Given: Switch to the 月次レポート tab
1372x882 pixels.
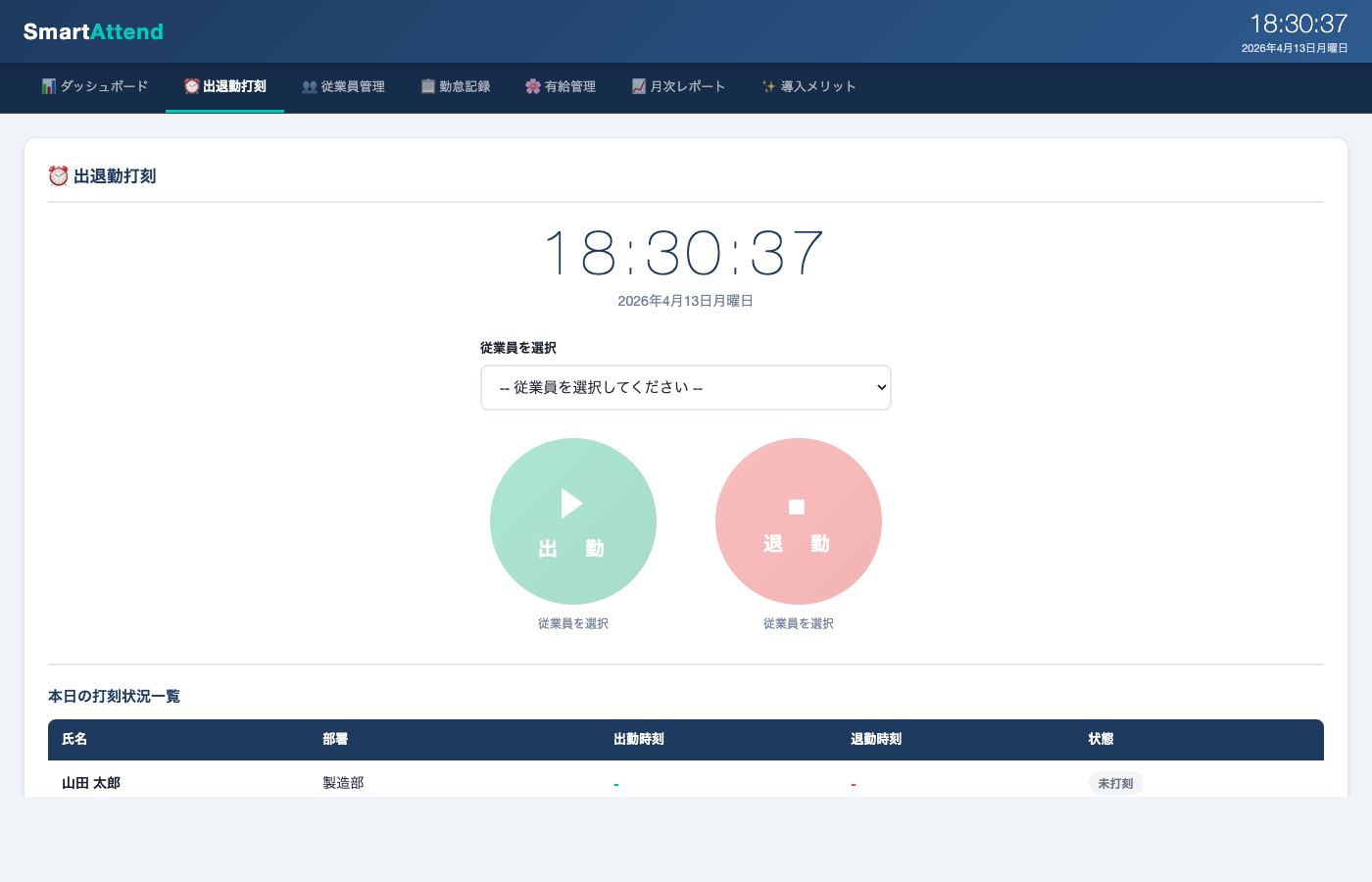Looking at the screenshot, I should [x=679, y=86].
